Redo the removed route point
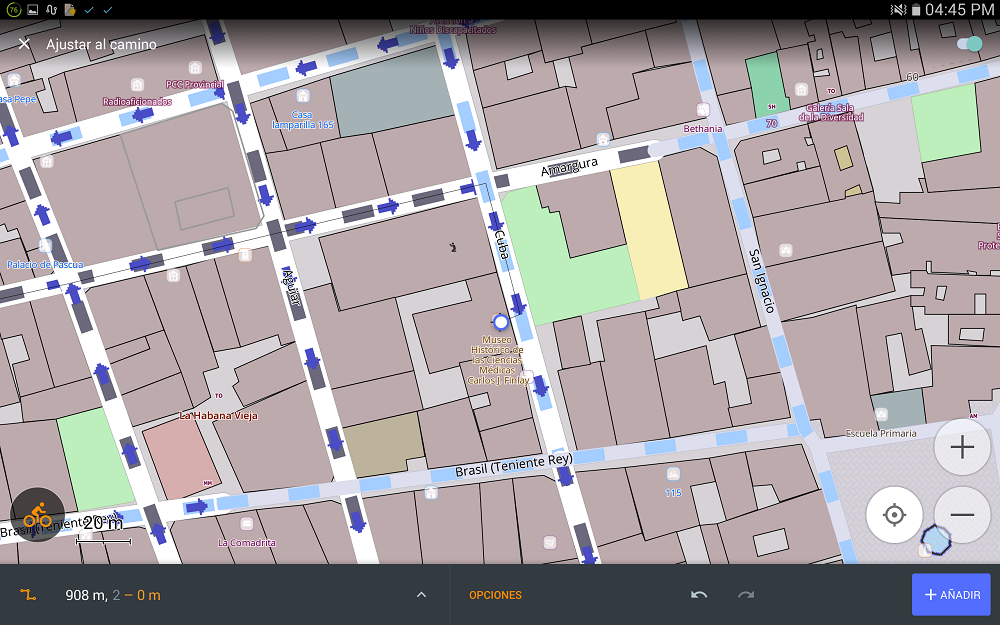Screen dimensions: 1000x625 coord(746,595)
